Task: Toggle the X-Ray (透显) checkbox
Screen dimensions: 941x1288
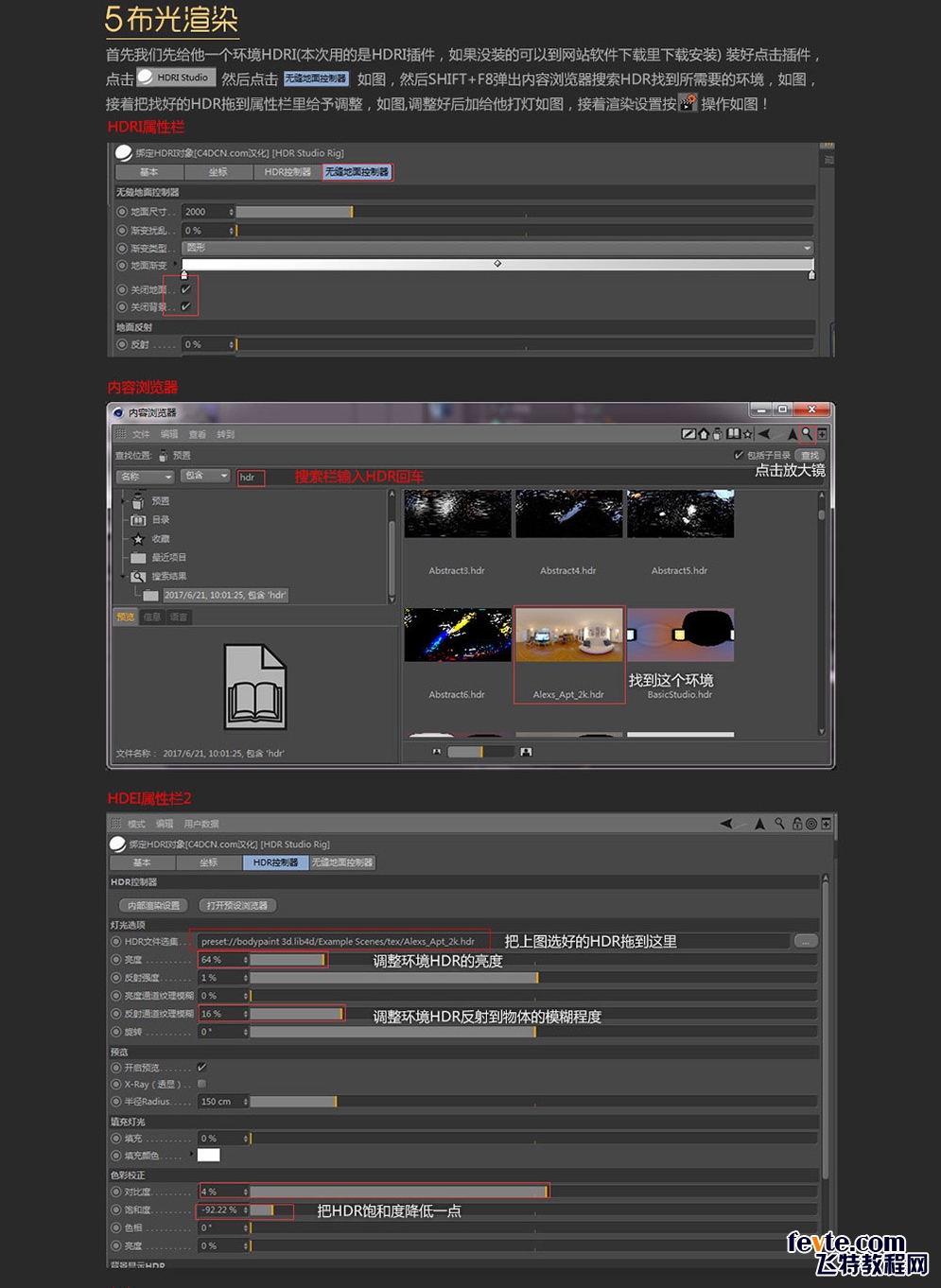Action: coord(201,1084)
